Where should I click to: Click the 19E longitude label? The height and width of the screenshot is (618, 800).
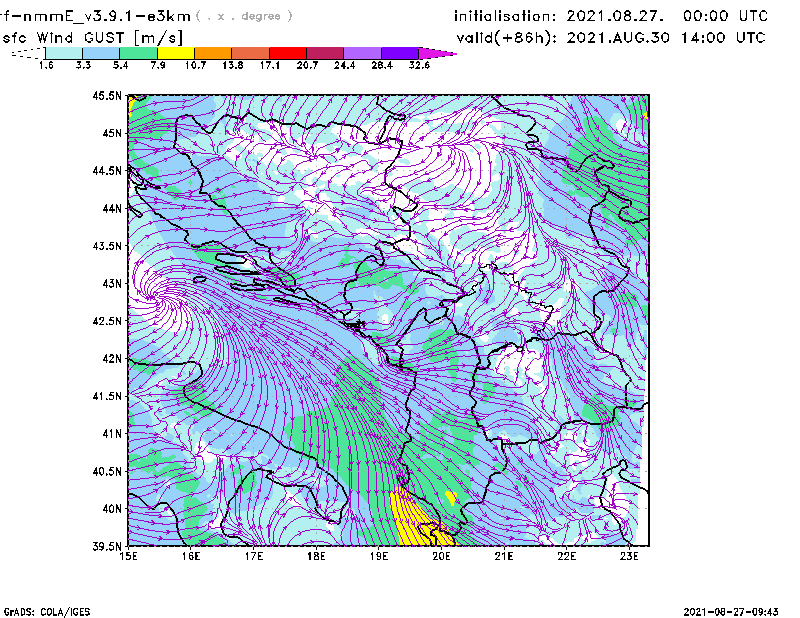tap(379, 556)
